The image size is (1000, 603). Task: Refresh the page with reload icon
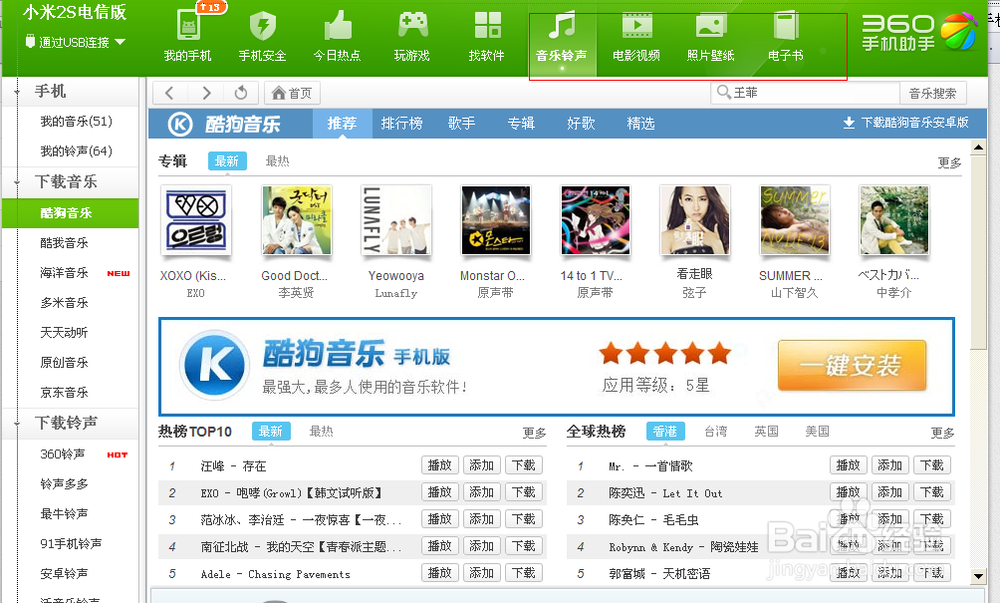pos(240,93)
